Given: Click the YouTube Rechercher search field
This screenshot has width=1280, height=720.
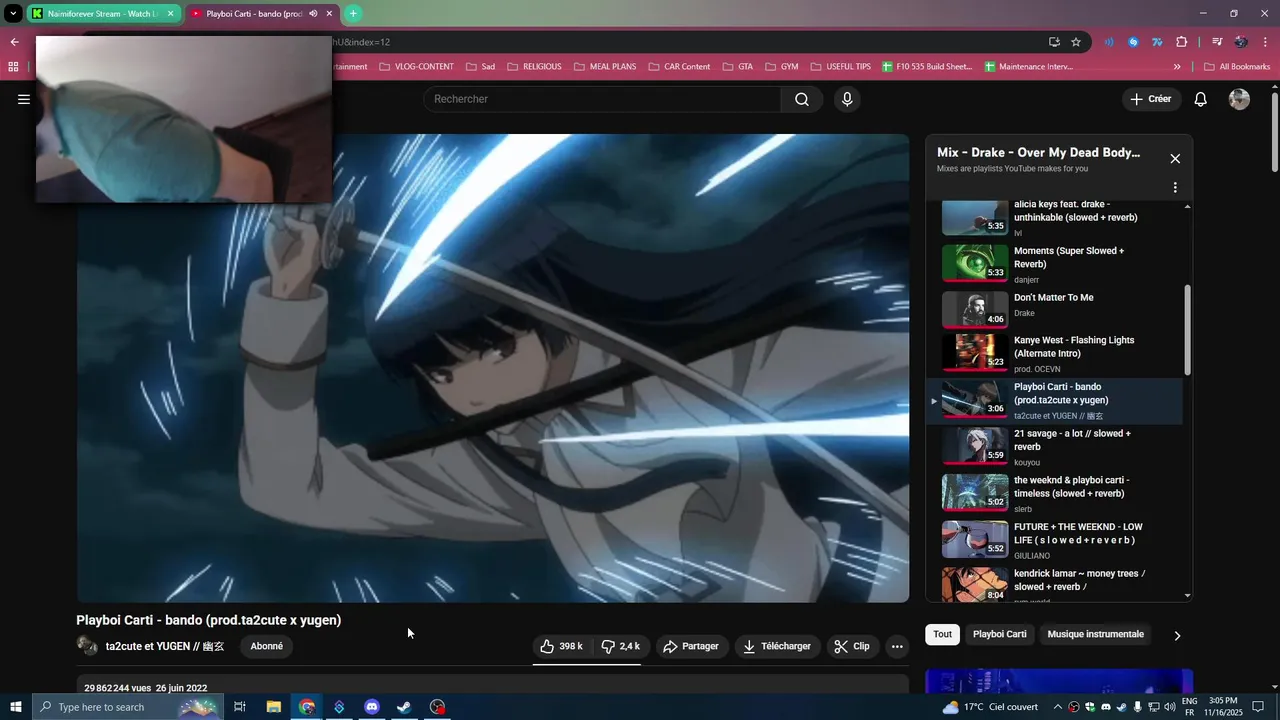Looking at the screenshot, I should pyautogui.click(x=602, y=99).
